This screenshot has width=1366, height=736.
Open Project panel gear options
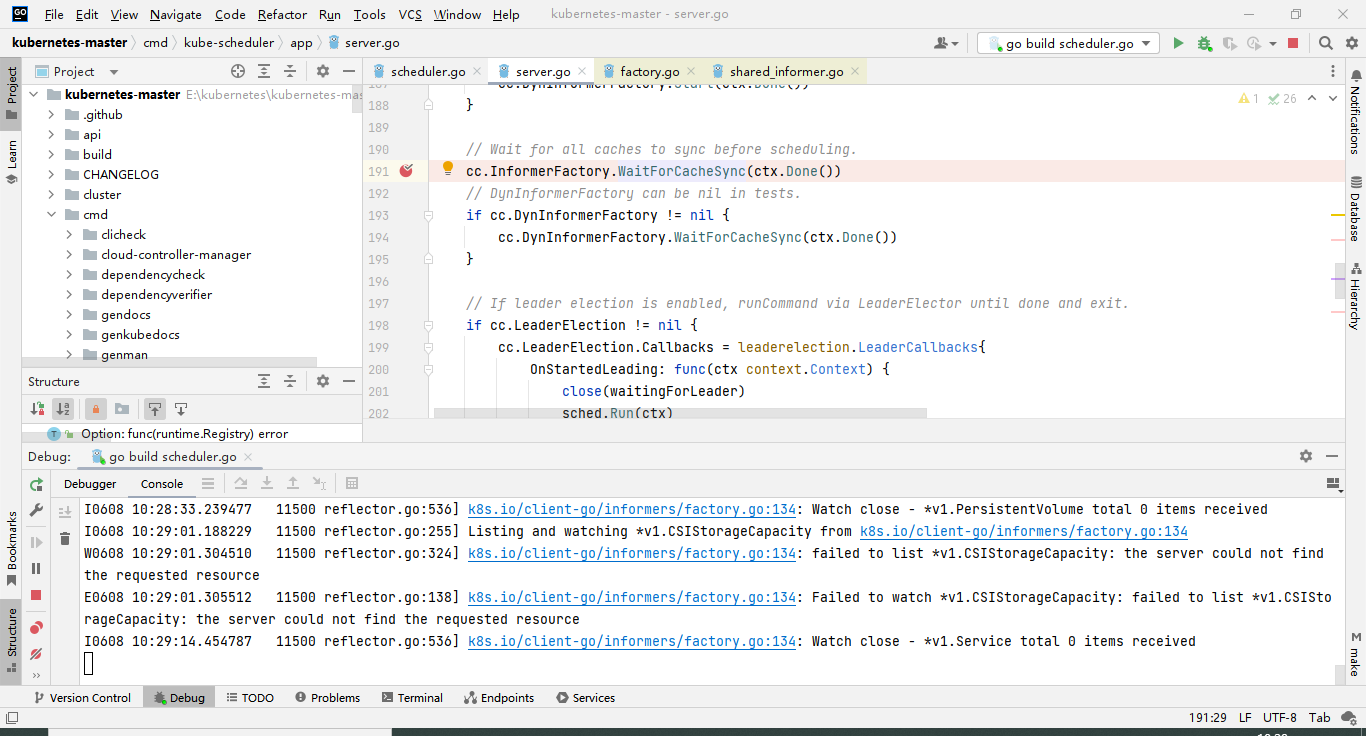tap(322, 71)
